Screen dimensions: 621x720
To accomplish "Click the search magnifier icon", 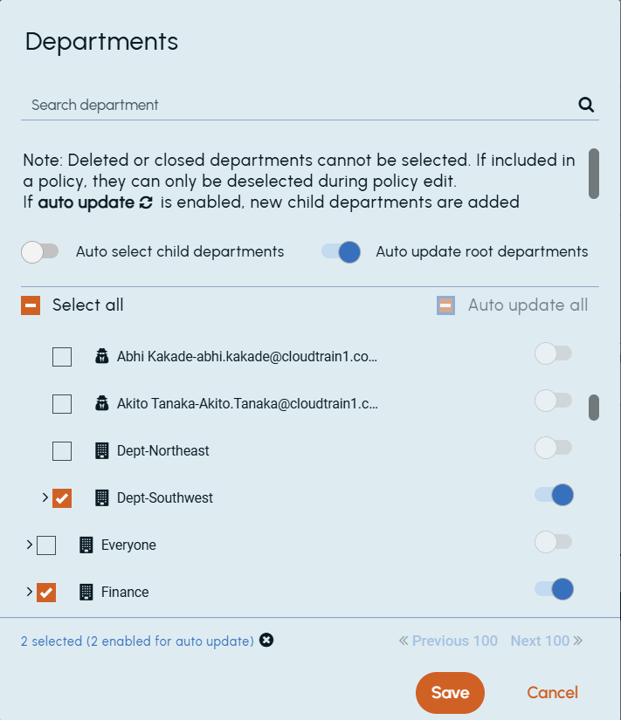I will coord(586,105).
